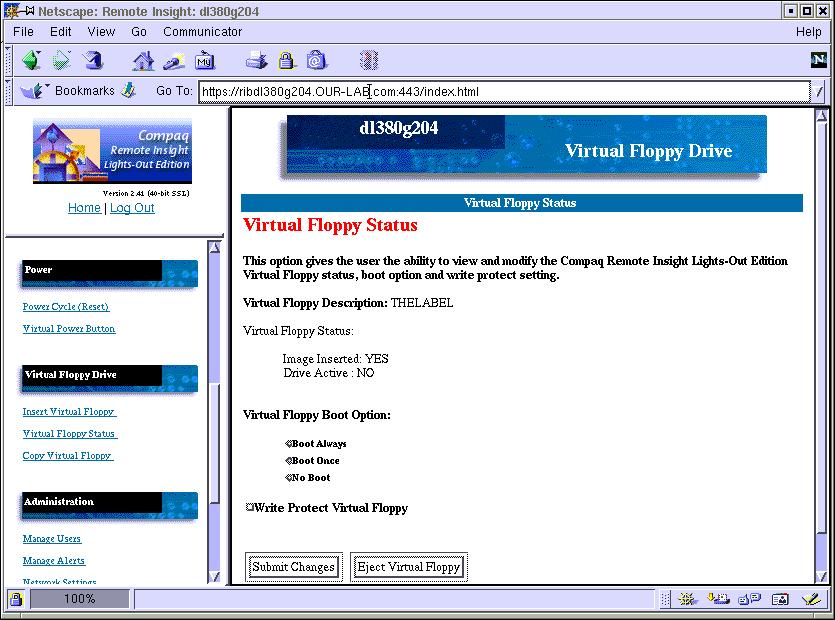Click the sidebar scrollbar down arrow
Viewport: 835px width, 620px height.
[x=212, y=578]
